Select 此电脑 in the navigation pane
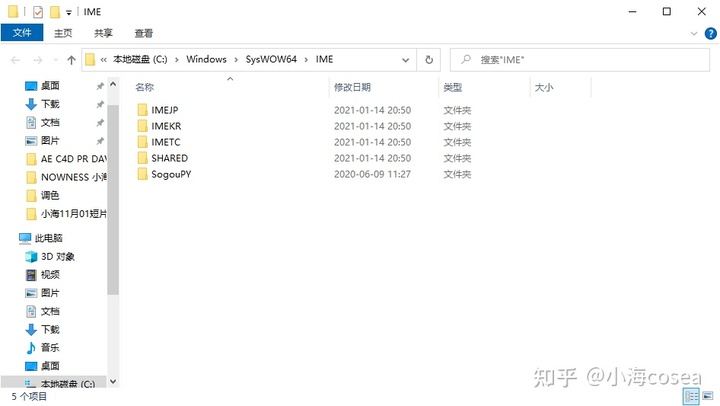Image resolution: width=720 pixels, height=406 pixels. coord(40,238)
